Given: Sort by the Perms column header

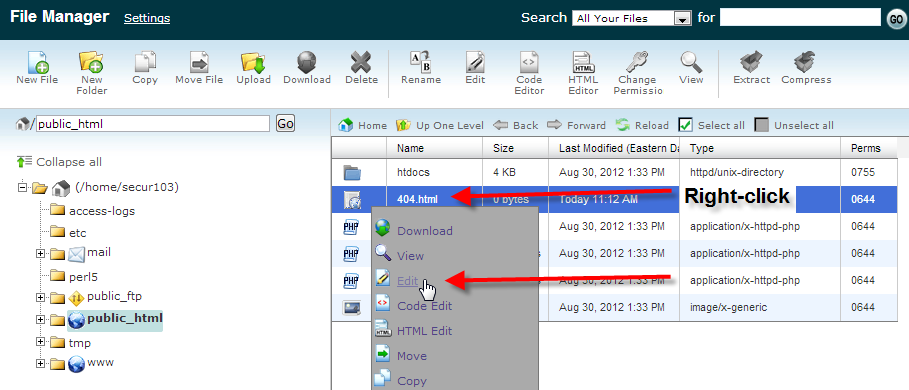Looking at the screenshot, I should point(868,148).
